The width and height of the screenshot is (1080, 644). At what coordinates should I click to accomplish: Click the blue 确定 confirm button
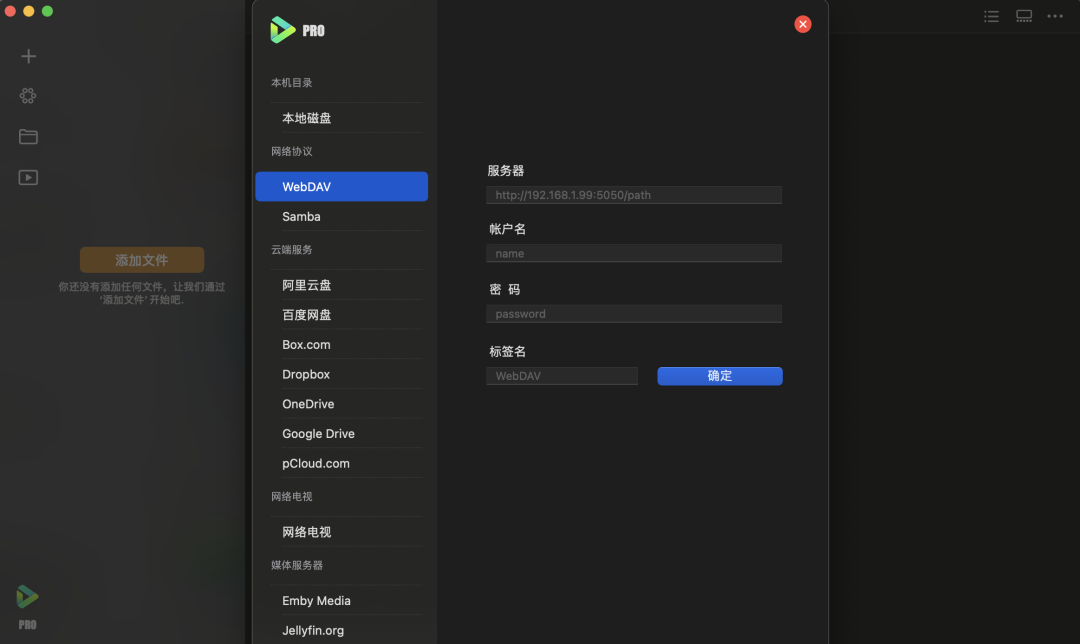(720, 376)
